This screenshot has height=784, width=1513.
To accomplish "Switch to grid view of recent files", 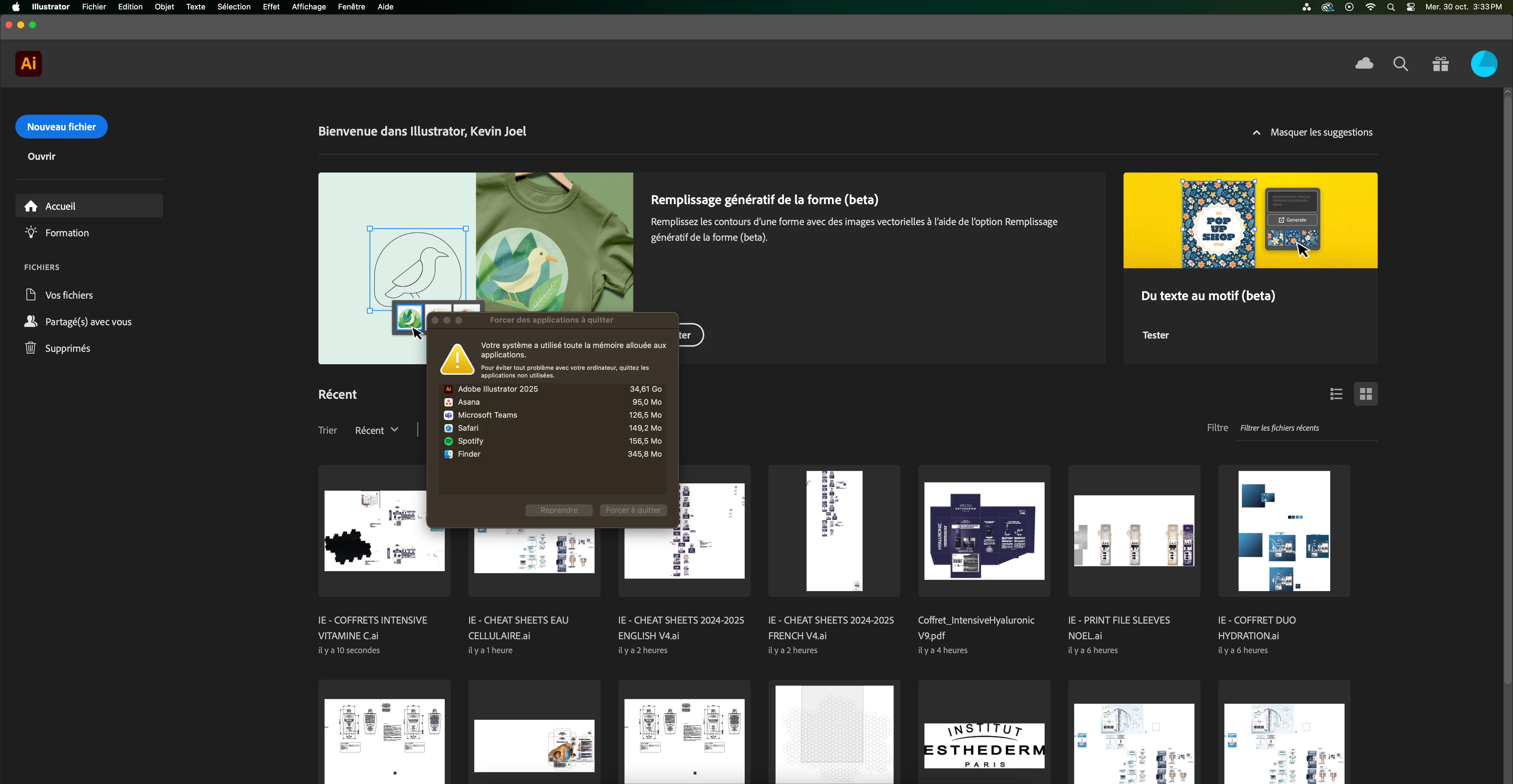I will (1366, 394).
